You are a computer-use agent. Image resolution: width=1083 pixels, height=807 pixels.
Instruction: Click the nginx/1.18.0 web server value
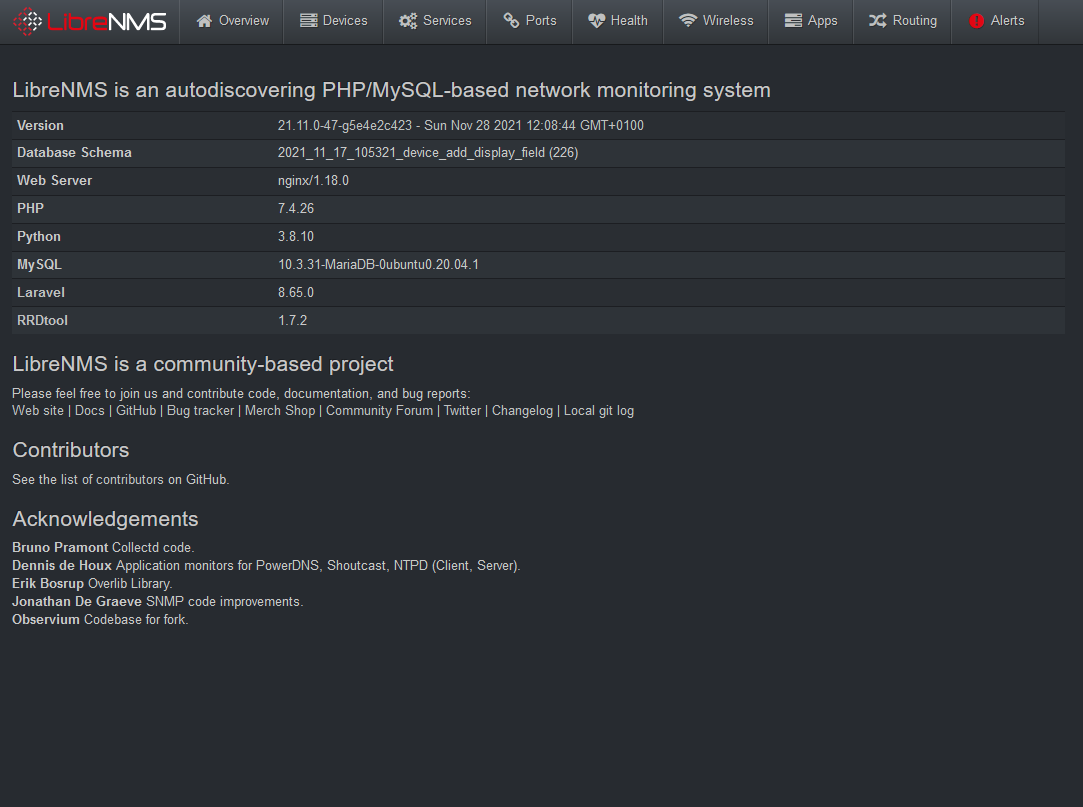point(314,180)
